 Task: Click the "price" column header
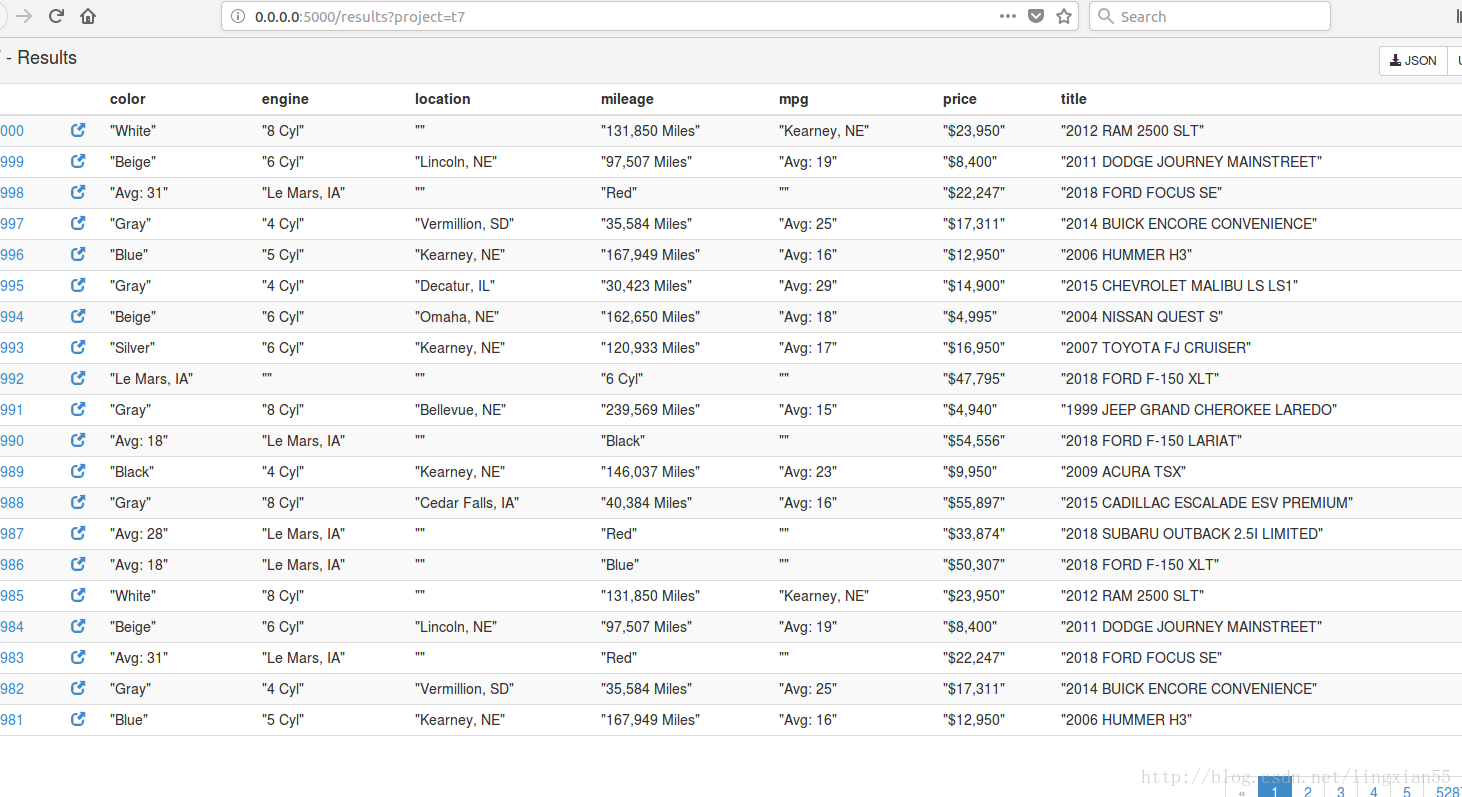(960, 99)
